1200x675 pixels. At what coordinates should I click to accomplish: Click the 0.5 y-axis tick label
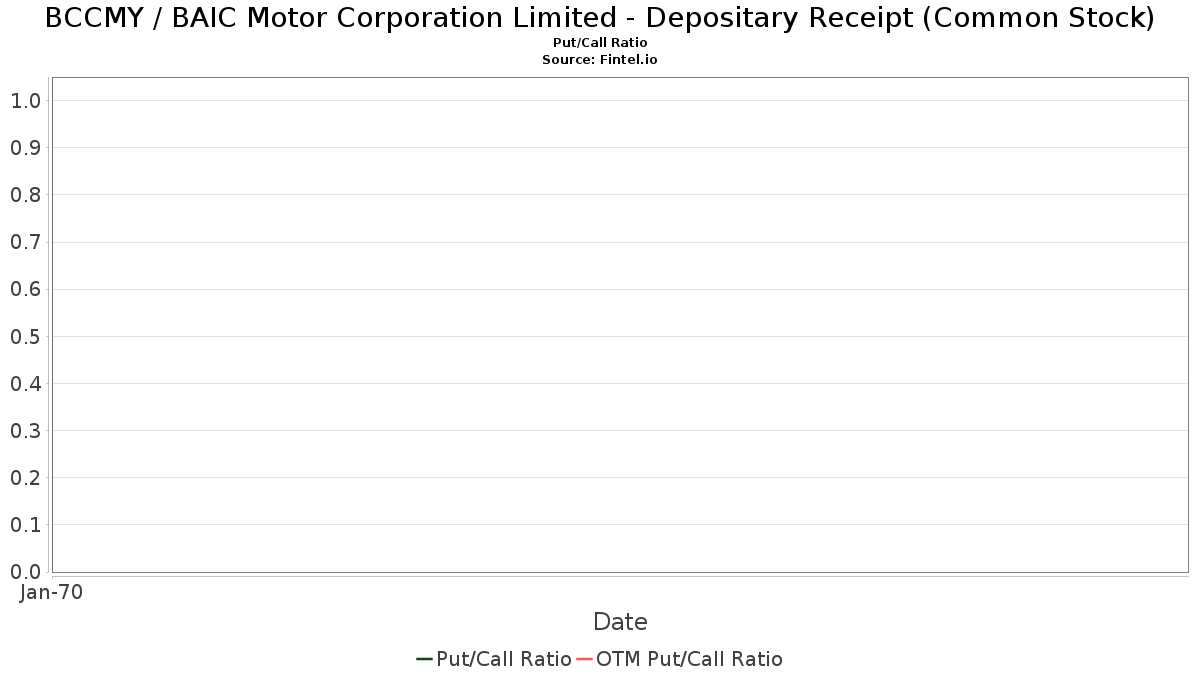click(25, 336)
